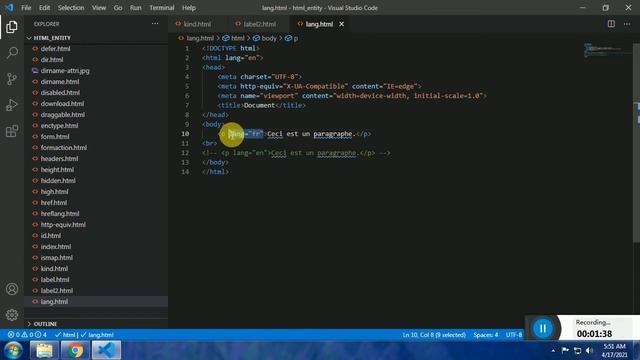The height and width of the screenshot is (360, 640).
Task: Open headers.html in the explorer
Action: point(60,159)
